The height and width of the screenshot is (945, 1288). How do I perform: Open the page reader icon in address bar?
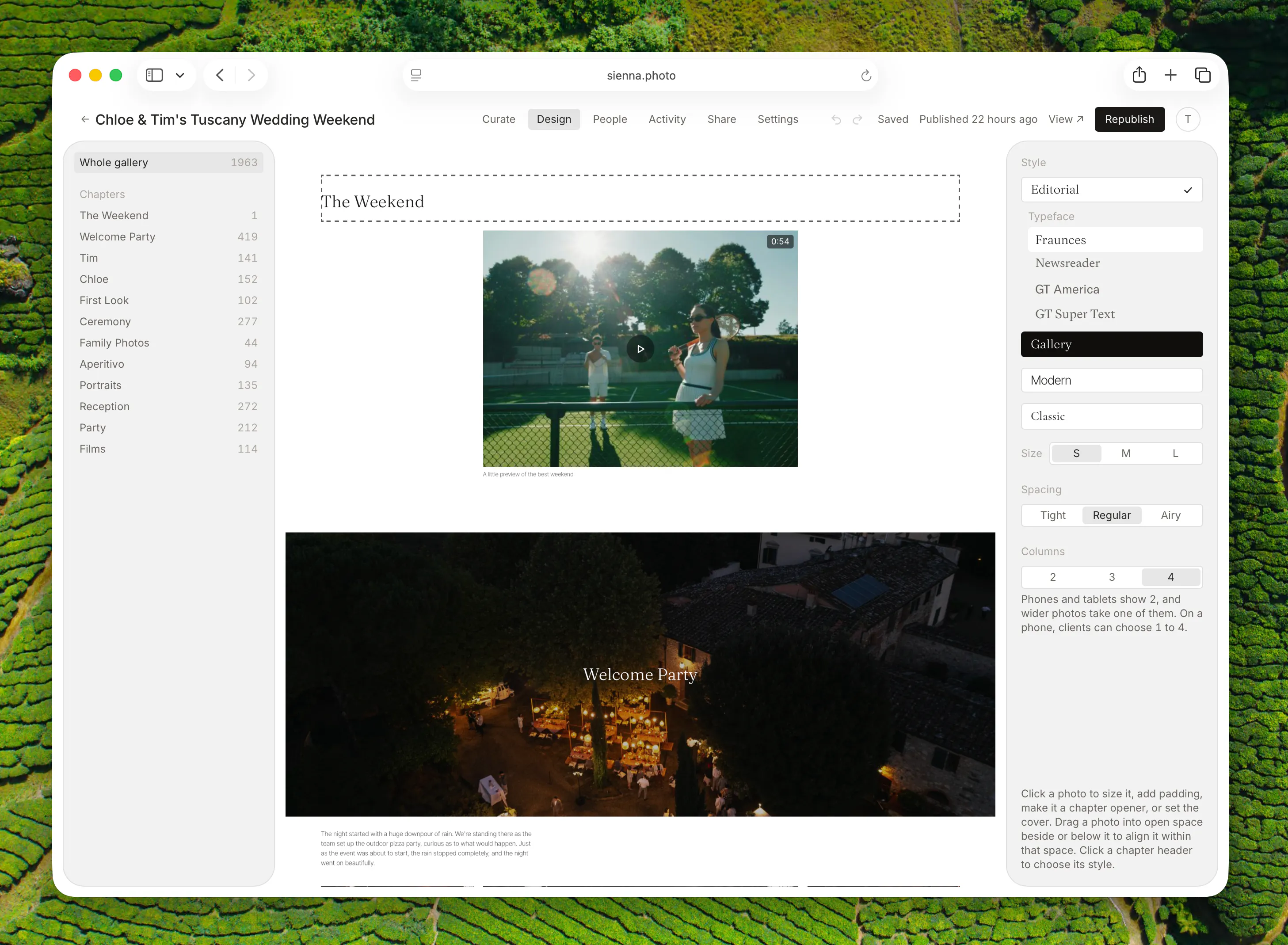[416, 75]
